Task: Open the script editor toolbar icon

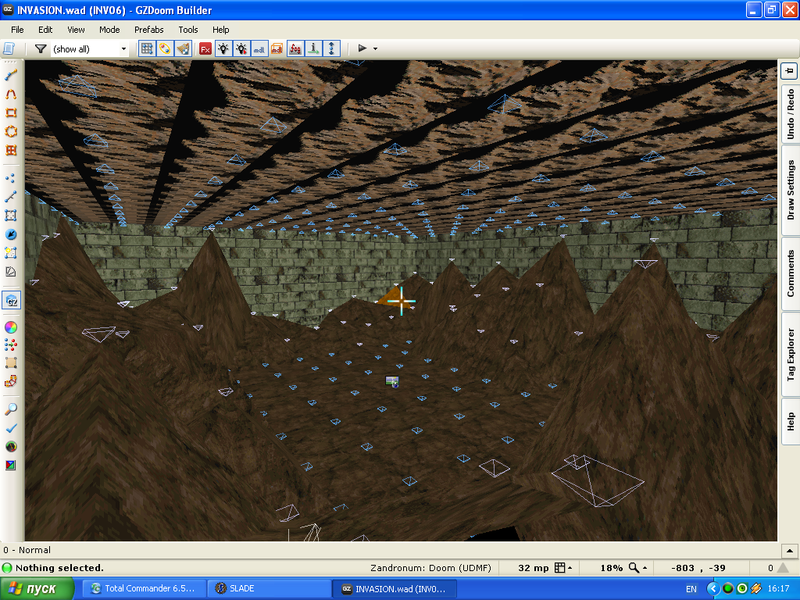Action: coord(9,49)
